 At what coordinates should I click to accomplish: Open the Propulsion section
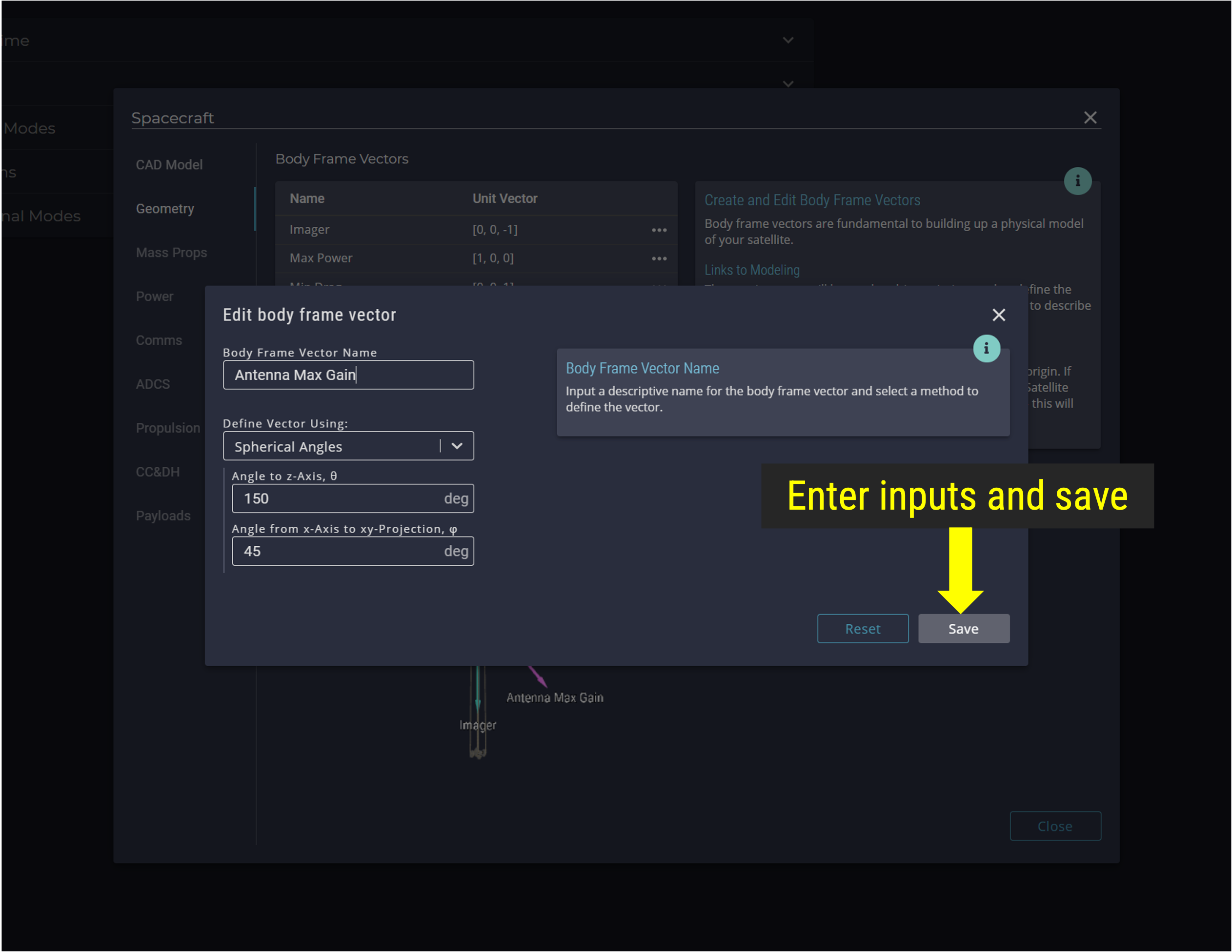pyautogui.click(x=167, y=428)
